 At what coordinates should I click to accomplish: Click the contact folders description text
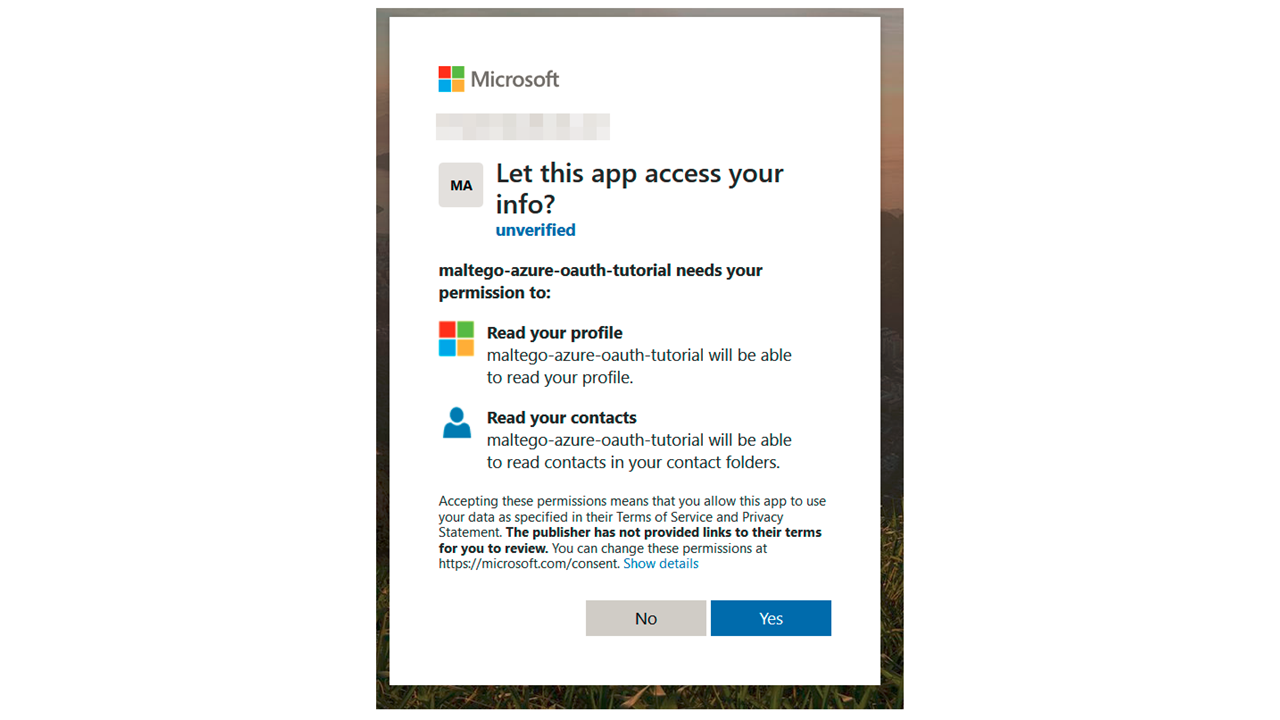click(639, 451)
